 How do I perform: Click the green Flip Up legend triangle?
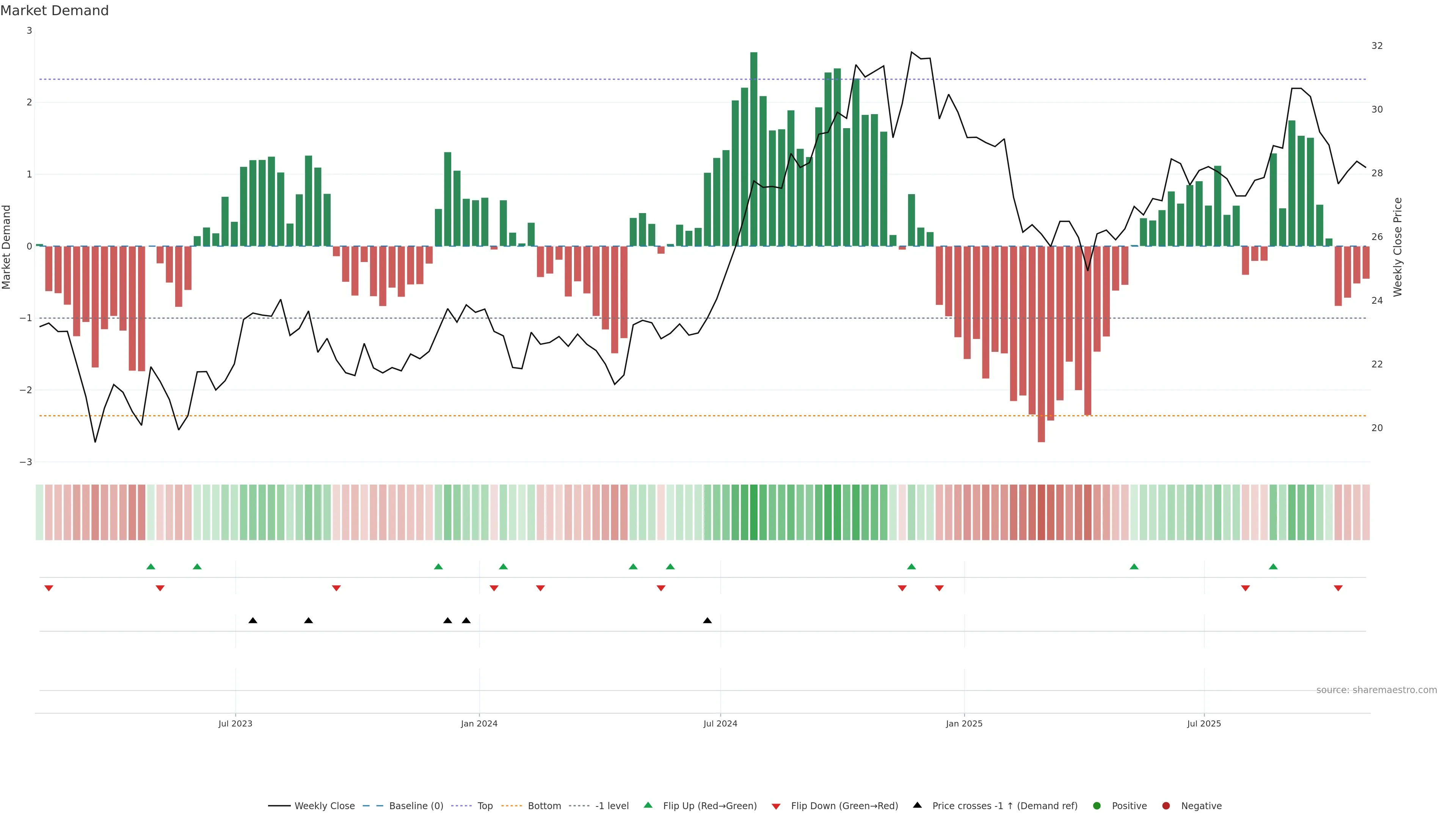coord(648,805)
